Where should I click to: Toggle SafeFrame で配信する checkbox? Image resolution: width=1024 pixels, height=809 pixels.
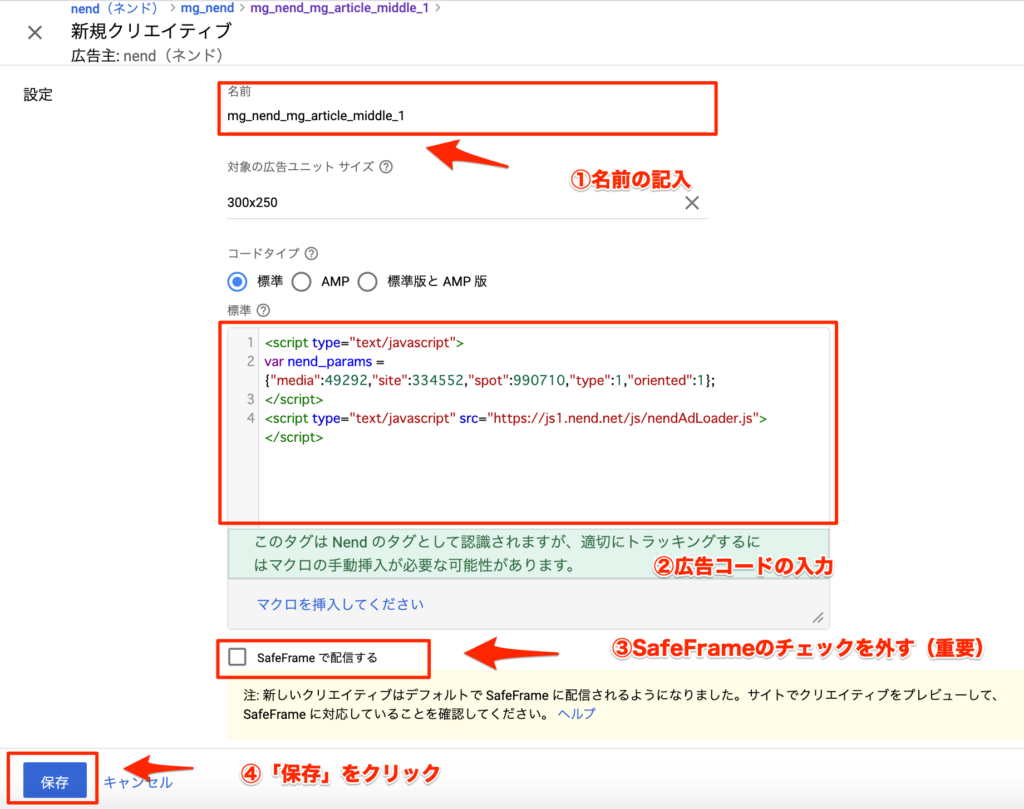(238, 657)
